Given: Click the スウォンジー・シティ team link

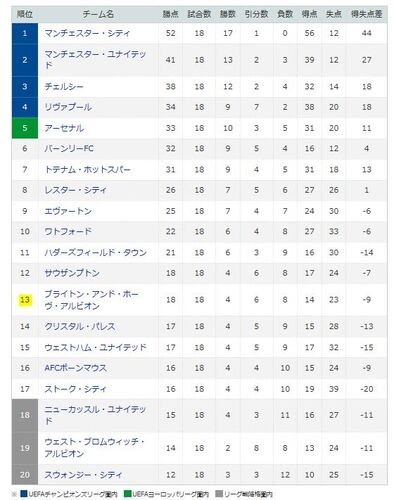Looking at the screenshot, I should 83,475.
